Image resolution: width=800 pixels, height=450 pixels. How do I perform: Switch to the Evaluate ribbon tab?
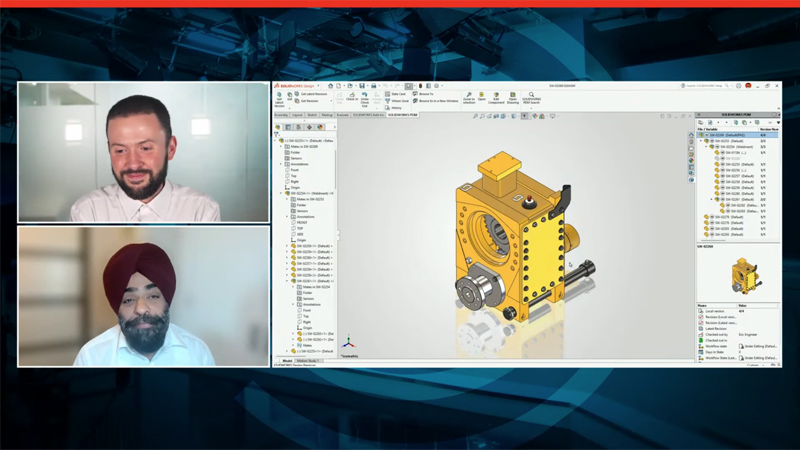[x=342, y=115]
